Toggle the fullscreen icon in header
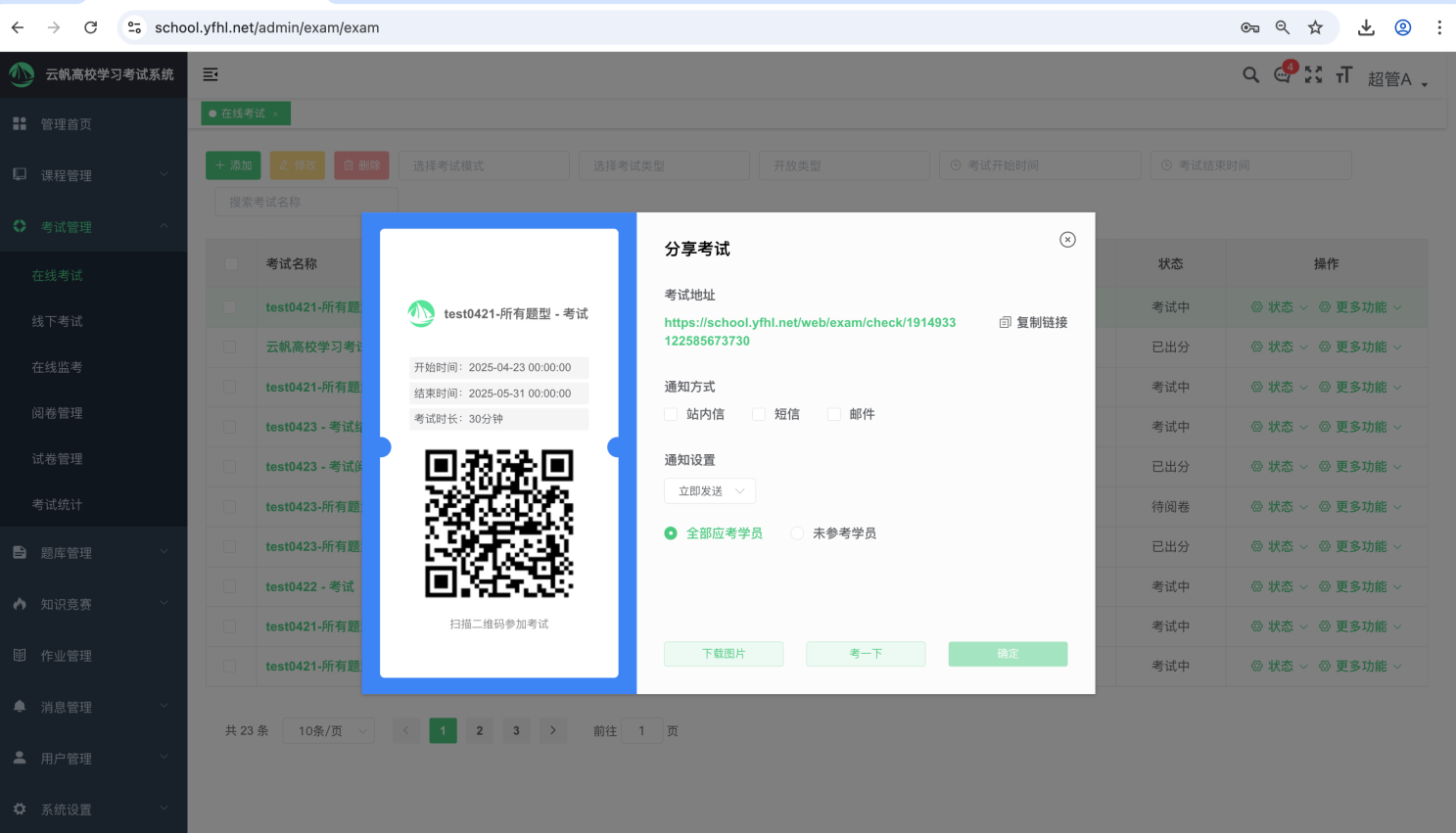This screenshot has height=833, width=1456. pyautogui.click(x=1314, y=74)
